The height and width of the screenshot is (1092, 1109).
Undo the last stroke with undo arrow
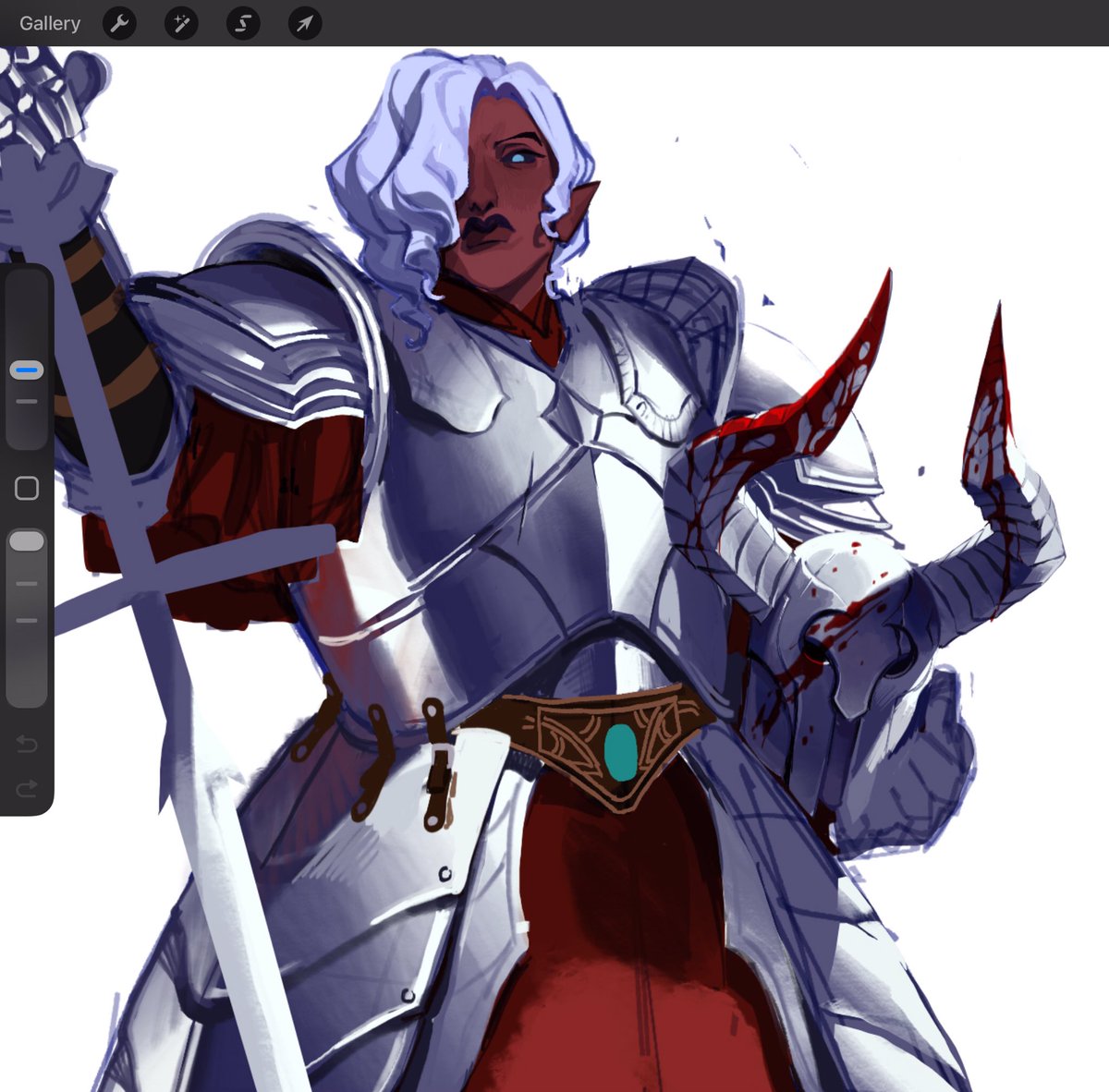tap(27, 744)
